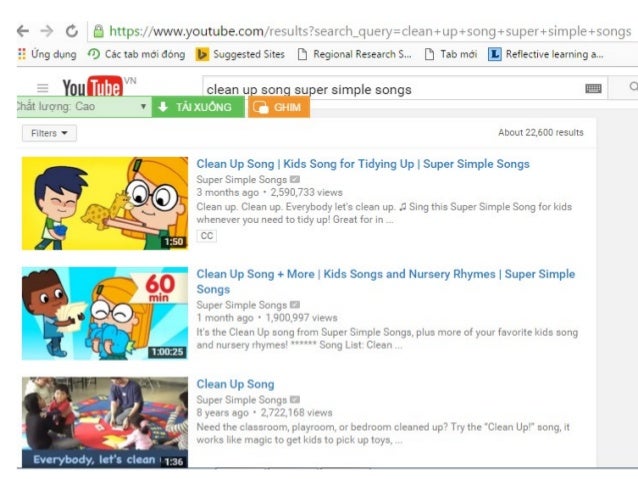The image size is (638, 479).
Task: Open the plain Clean Up Song title link
Action: tap(235, 384)
